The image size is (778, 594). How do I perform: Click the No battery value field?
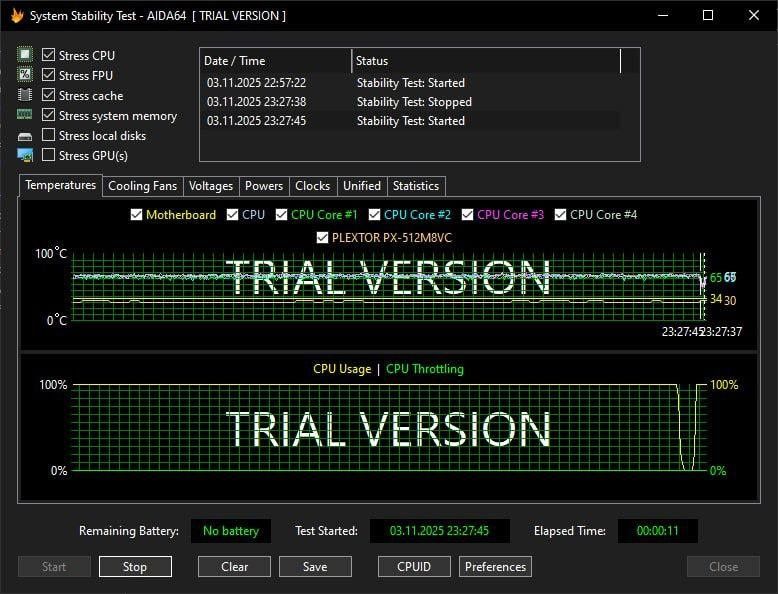[231, 531]
